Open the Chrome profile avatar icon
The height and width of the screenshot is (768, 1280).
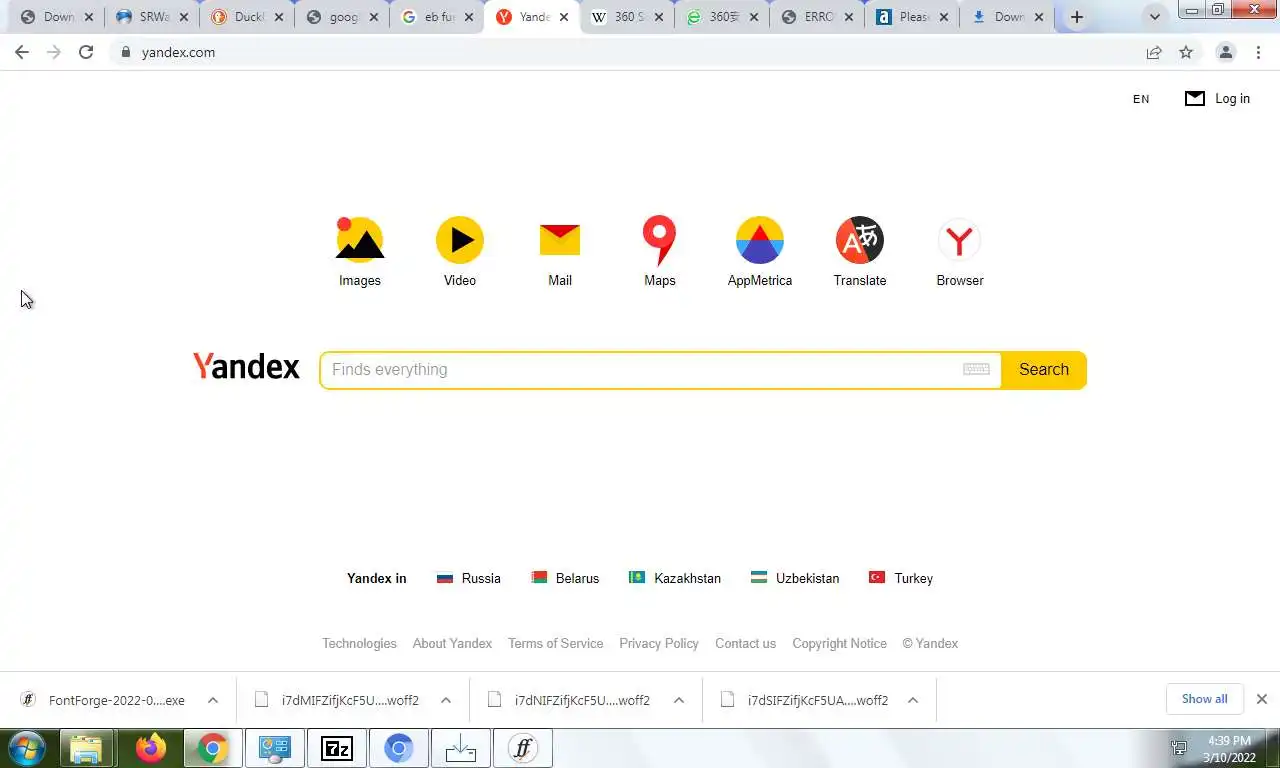[x=1225, y=52]
